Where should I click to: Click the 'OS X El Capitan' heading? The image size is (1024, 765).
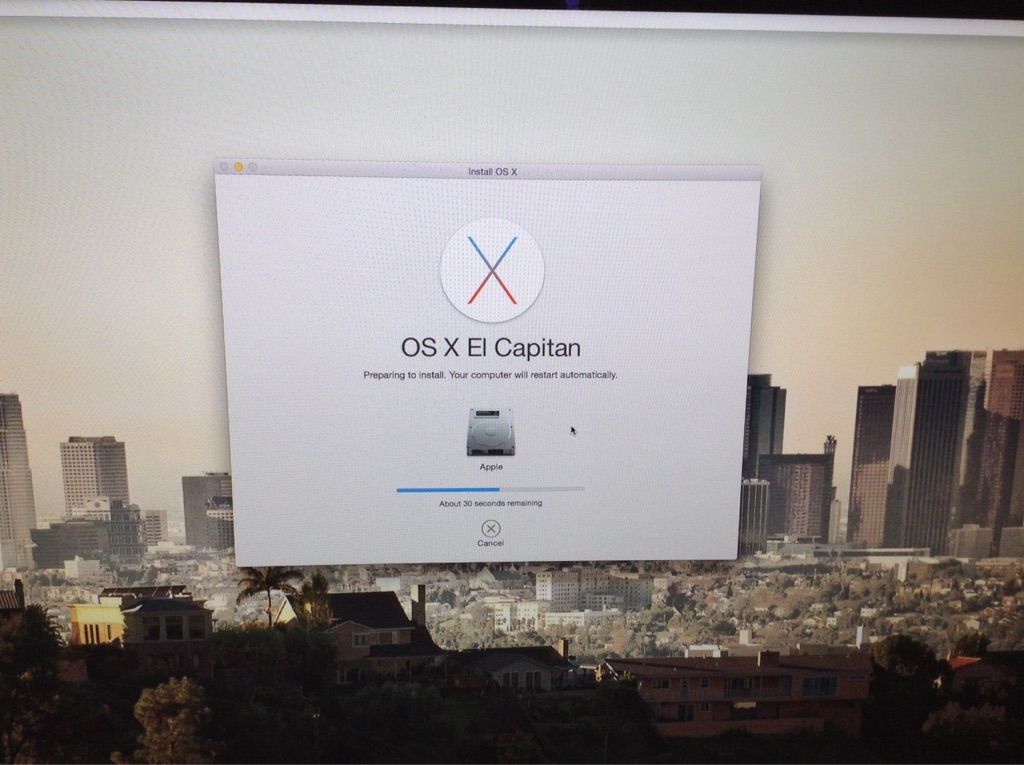click(490, 348)
